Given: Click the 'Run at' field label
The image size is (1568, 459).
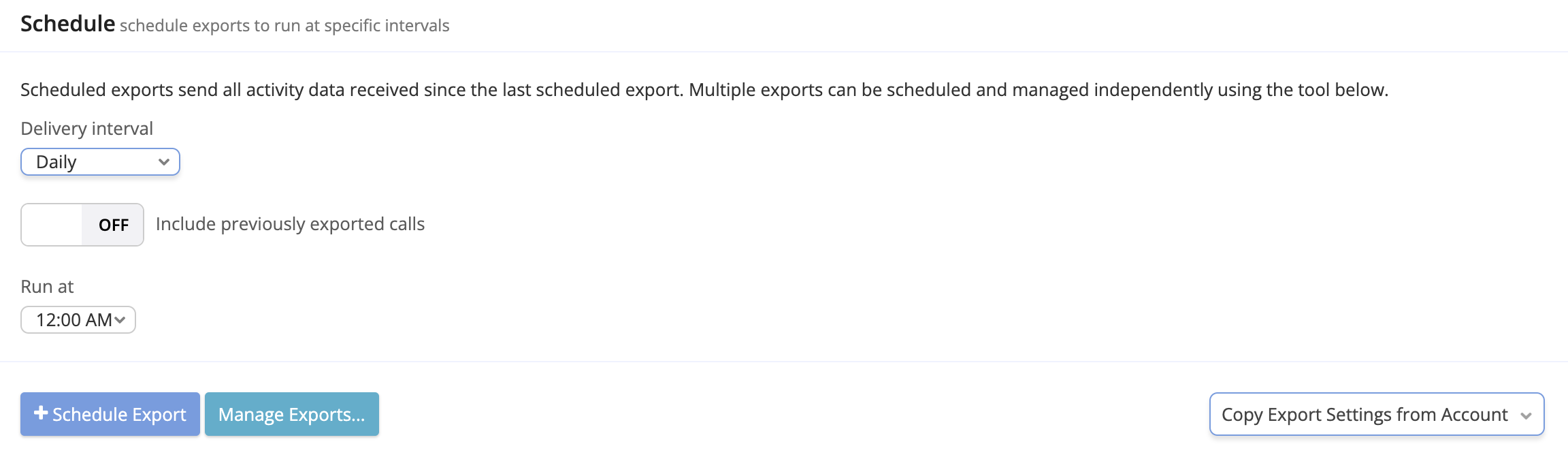Looking at the screenshot, I should click(47, 287).
